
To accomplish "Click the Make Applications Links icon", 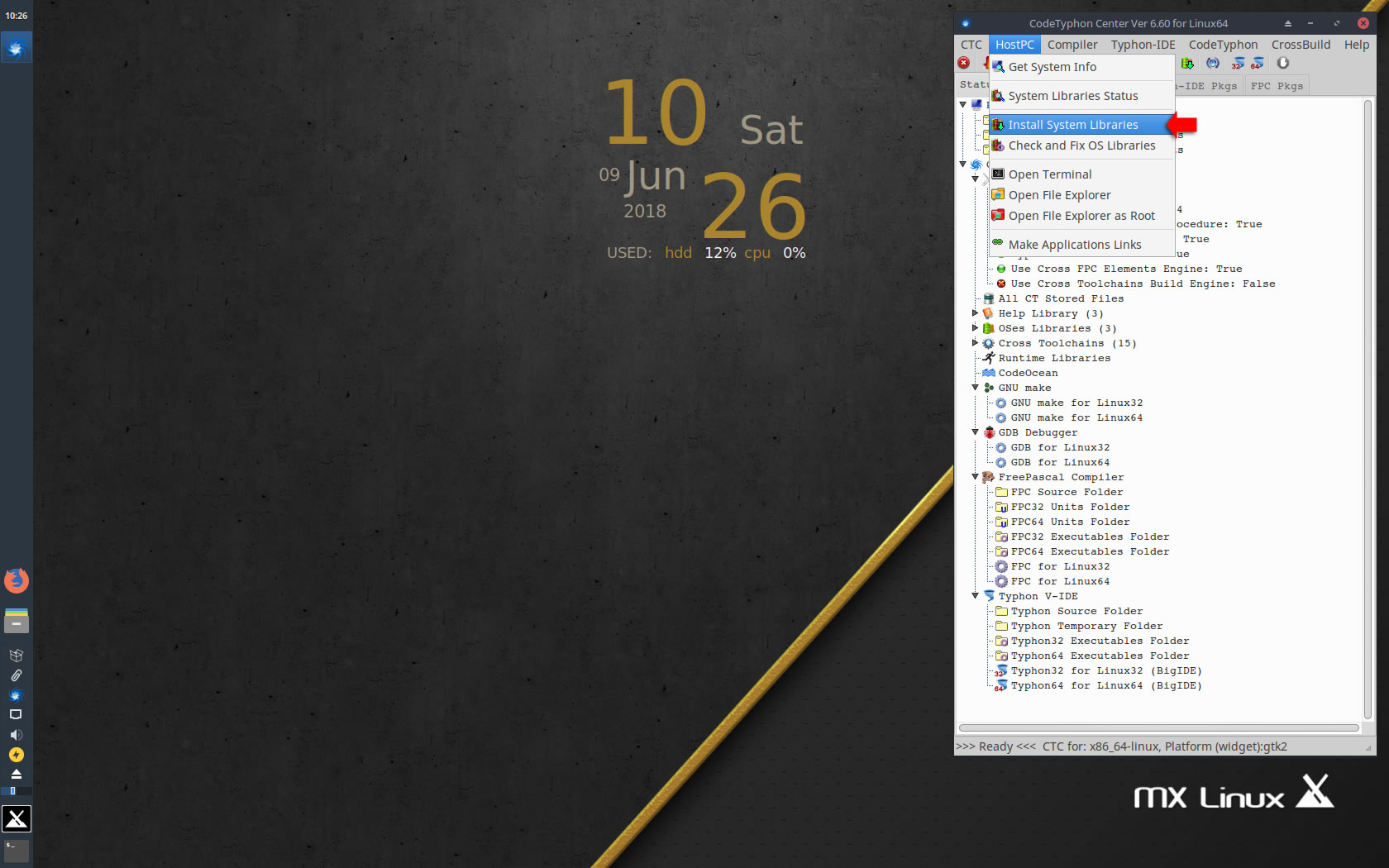I will tap(998, 243).
